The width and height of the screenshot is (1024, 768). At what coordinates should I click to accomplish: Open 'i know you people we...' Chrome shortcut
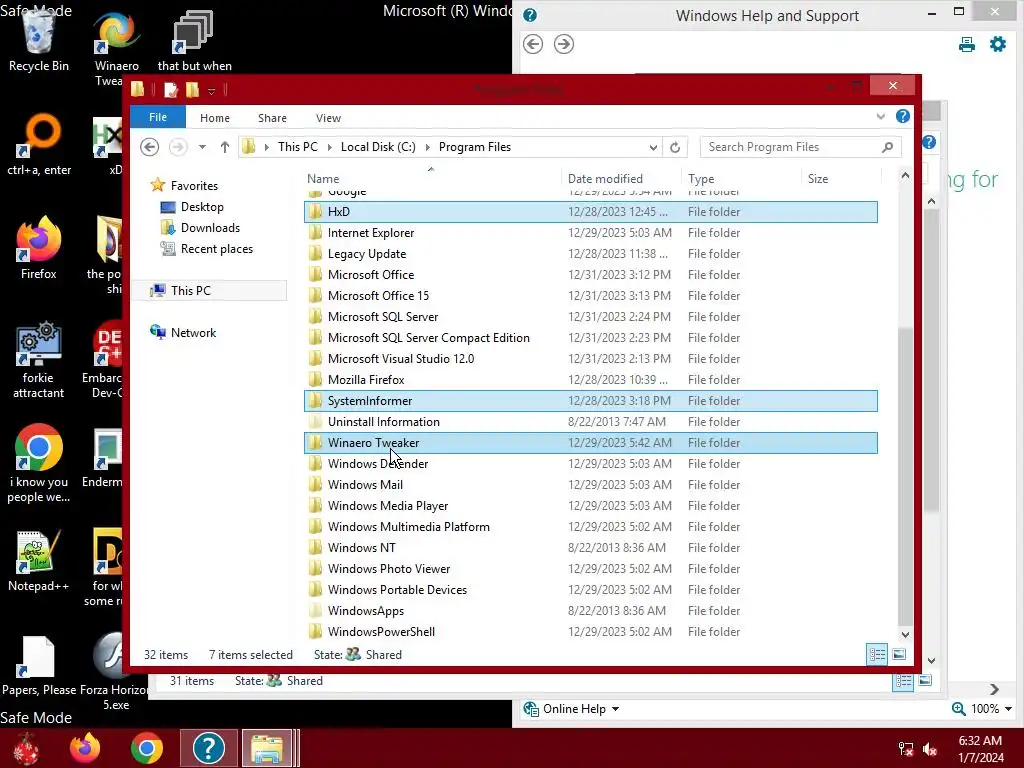(39, 464)
